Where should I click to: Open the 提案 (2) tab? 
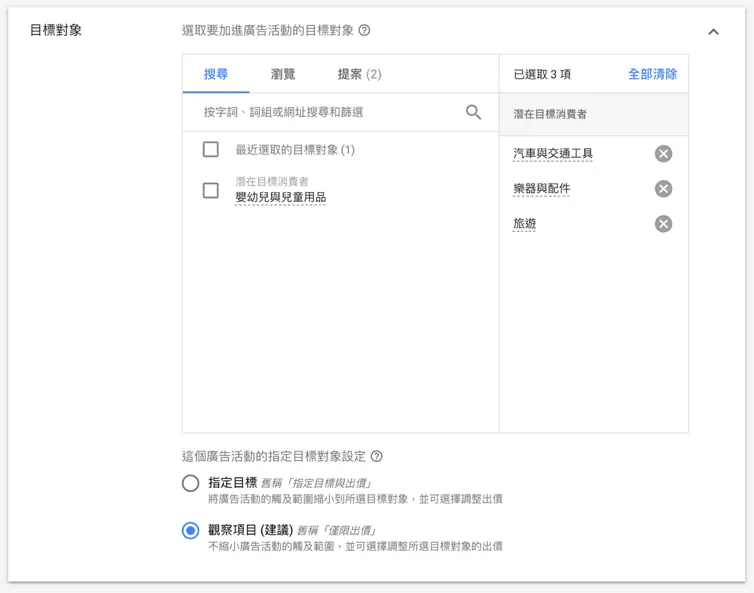point(359,74)
